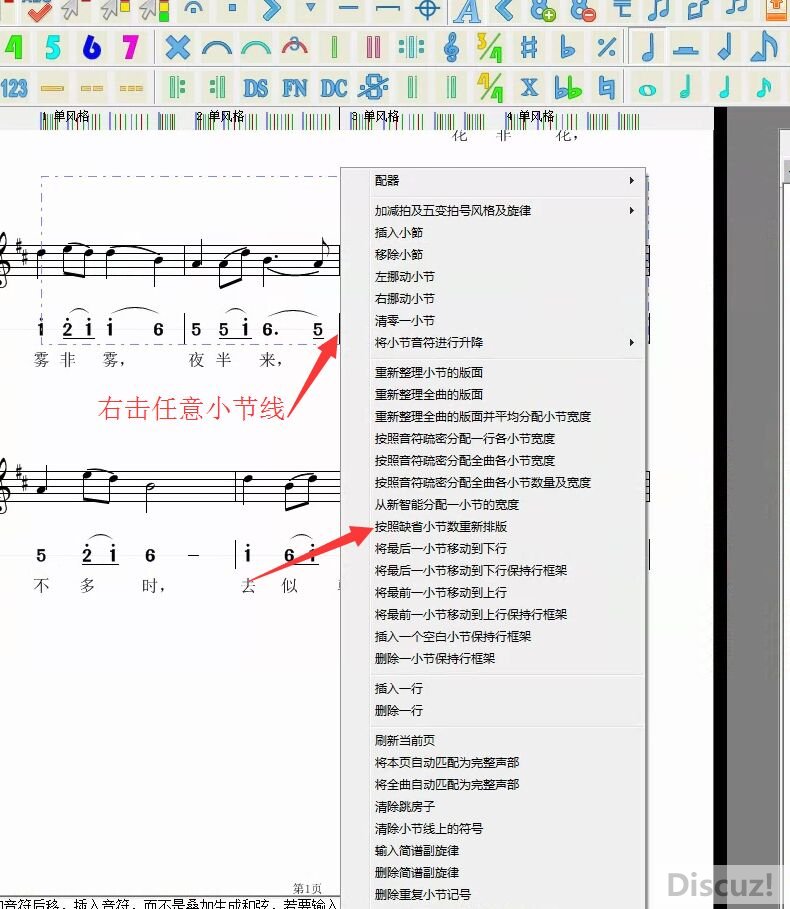This screenshot has height=909, width=790.
Task: Select 清除小节线上的符号
Action: tap(429, 828)
